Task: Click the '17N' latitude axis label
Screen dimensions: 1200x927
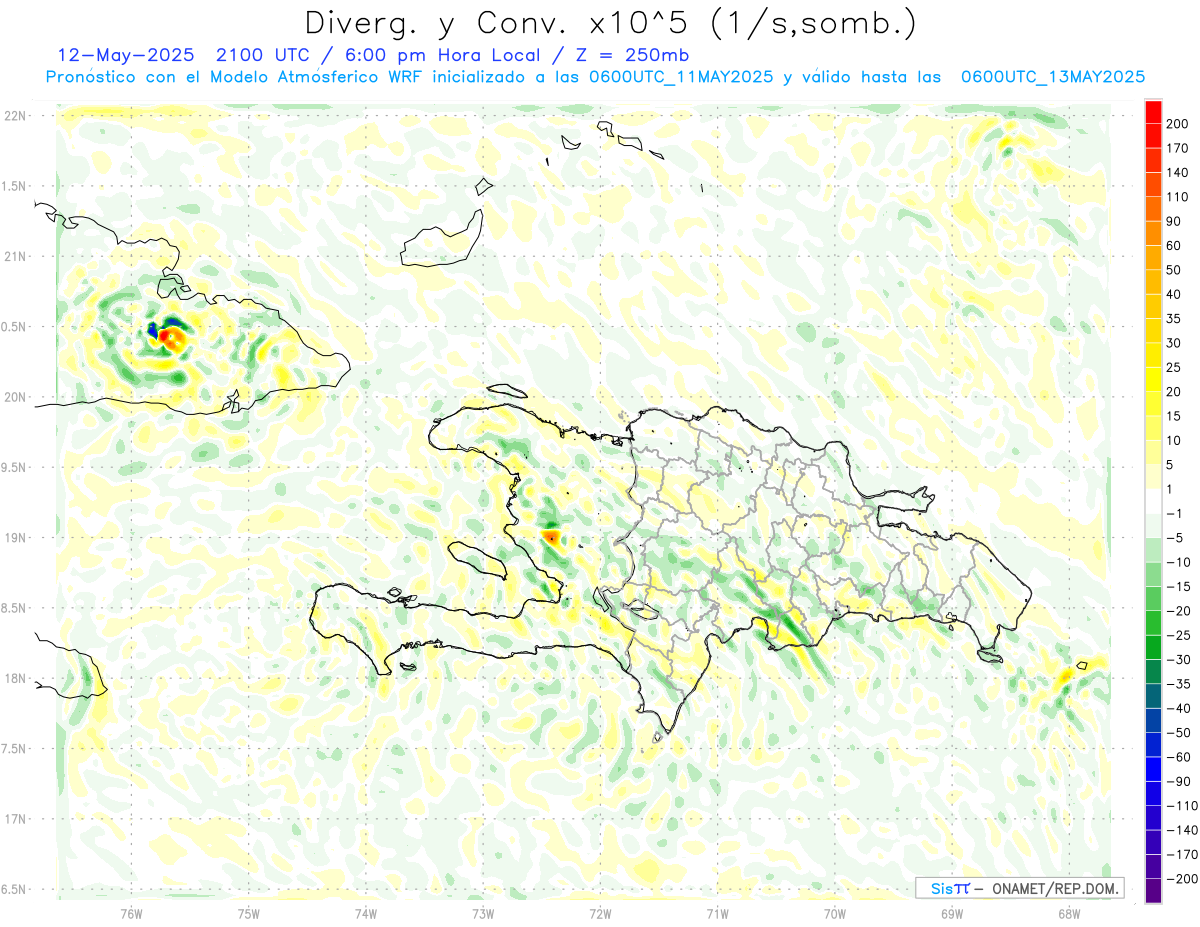Action: (14, 819)
